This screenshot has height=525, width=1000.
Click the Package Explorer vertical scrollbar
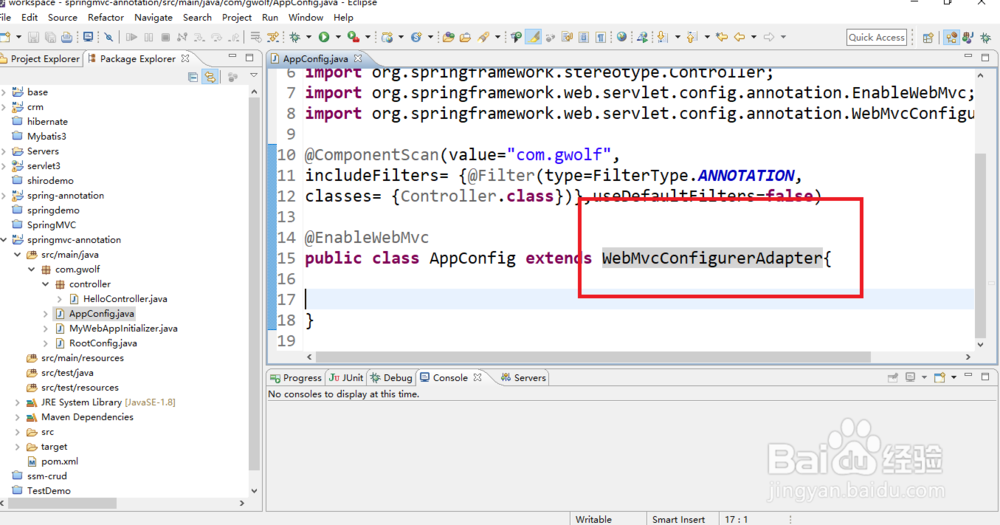(x=254, y=284)
